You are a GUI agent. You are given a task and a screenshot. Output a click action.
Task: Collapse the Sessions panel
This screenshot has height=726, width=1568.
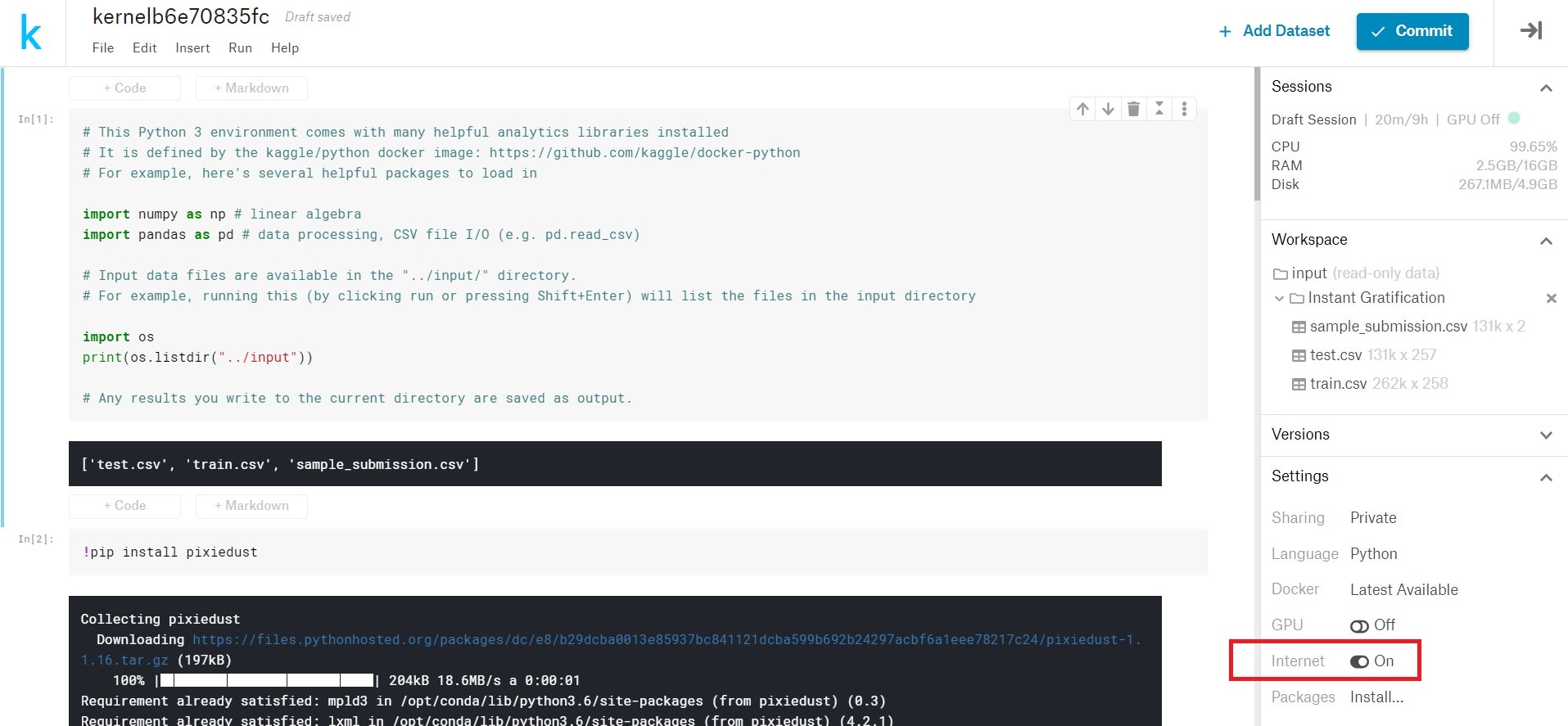1546,88
